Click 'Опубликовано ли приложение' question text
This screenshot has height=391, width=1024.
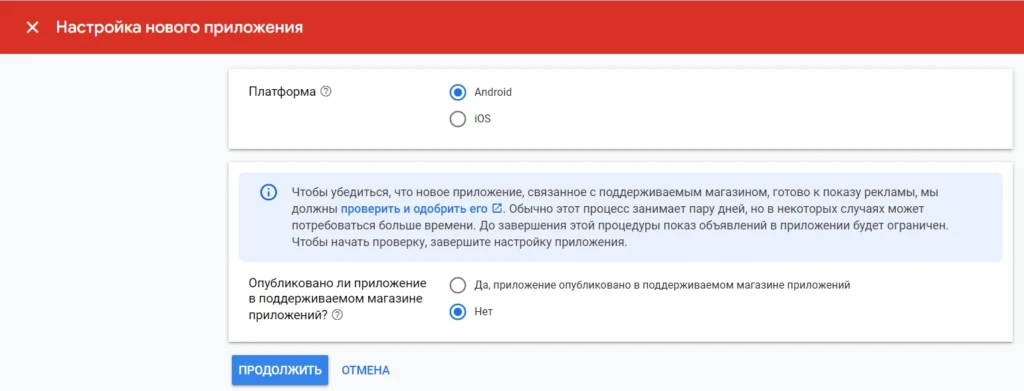click(338, 299)
